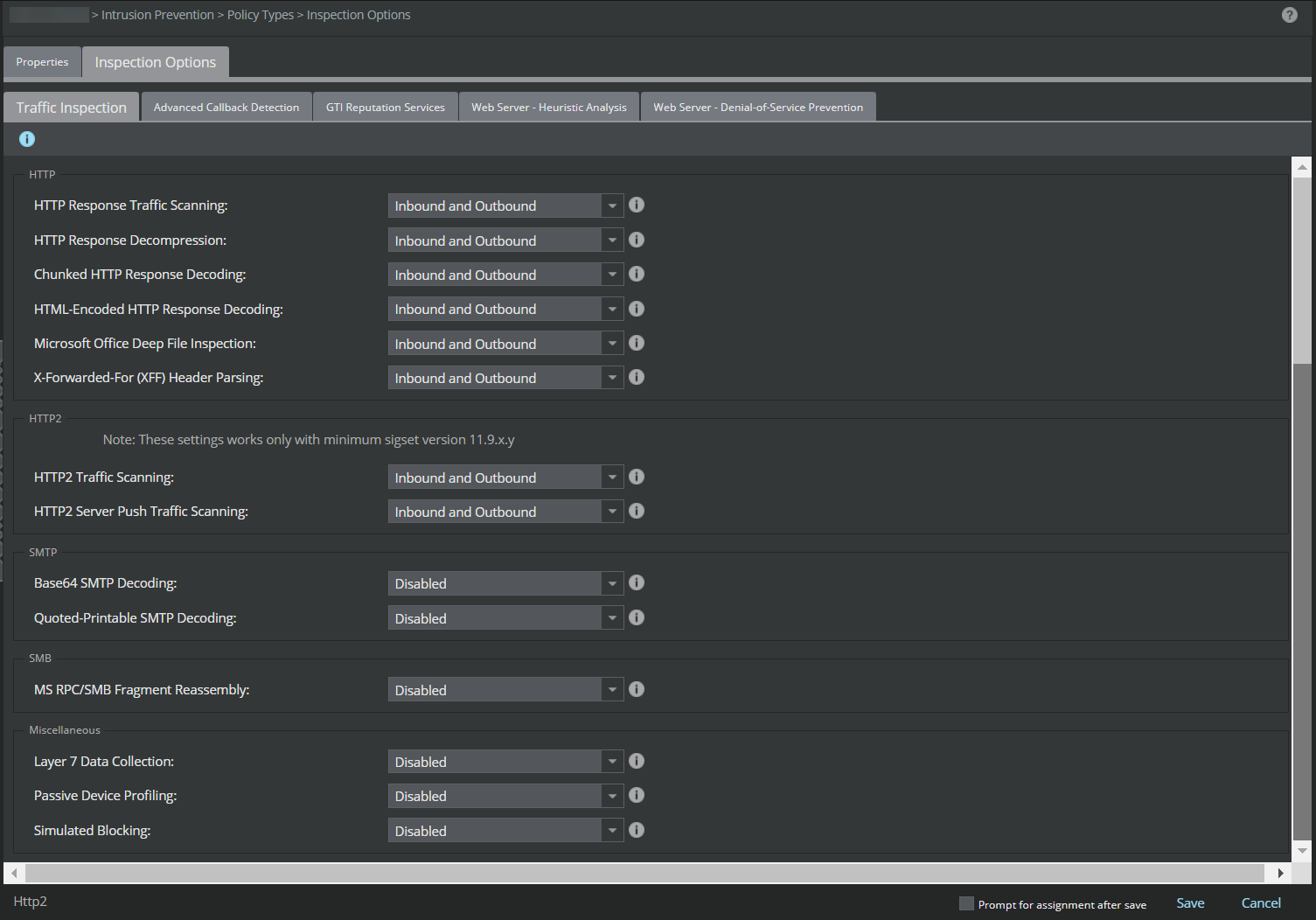Screen dimensions: 1316x920
Task: Show info for HTTP Response Traffic Scanning
Action: 637,205
